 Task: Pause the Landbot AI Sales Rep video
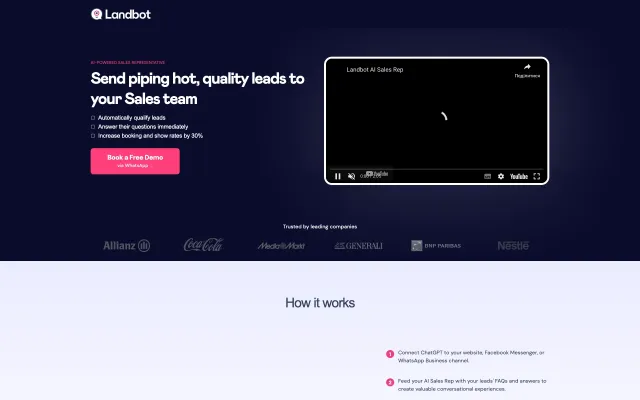pyautogui.click(x=337, y=176)
